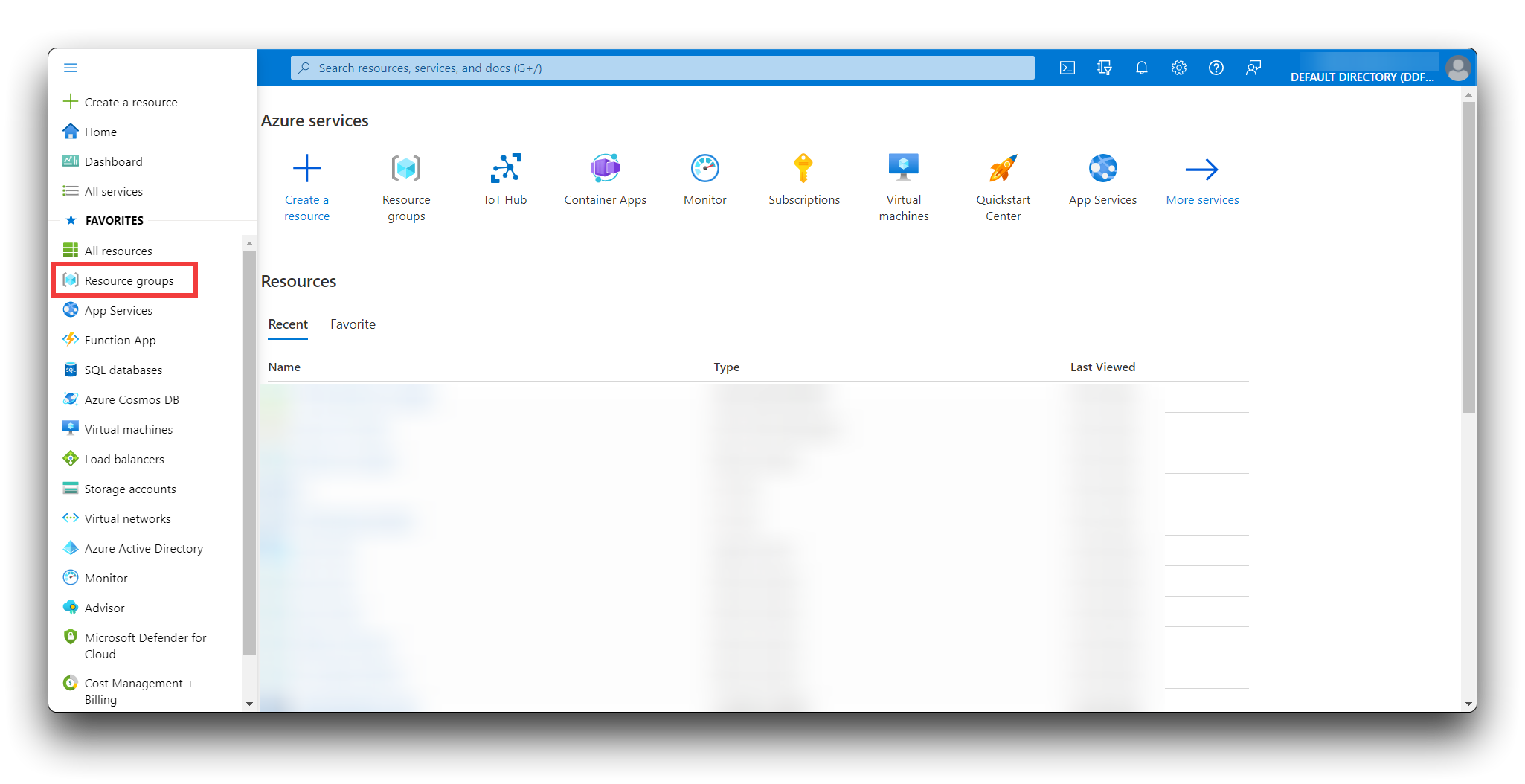Go to Home in the sidebar
The height and width of the screenshot is (784, 1525).
tap(90, 132)
